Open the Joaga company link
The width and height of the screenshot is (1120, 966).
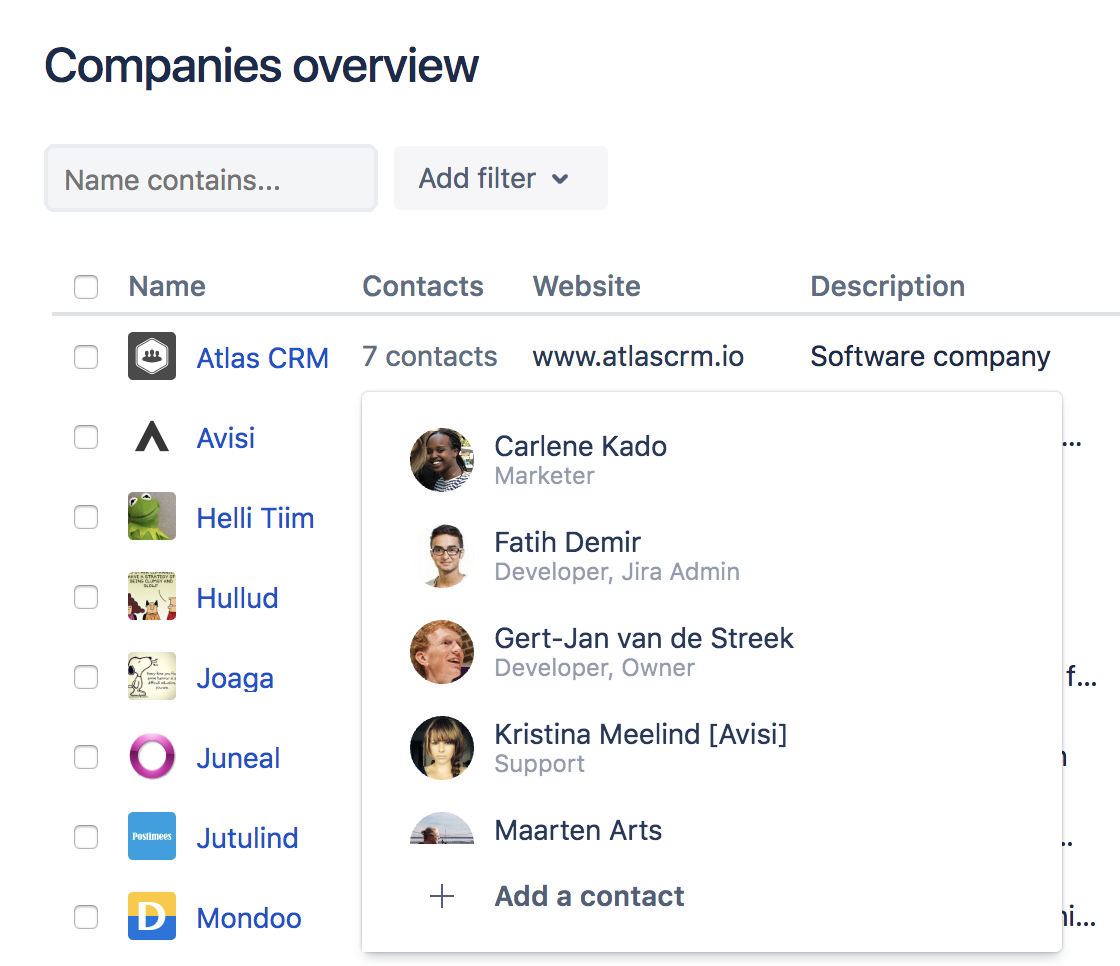[235, 678]
